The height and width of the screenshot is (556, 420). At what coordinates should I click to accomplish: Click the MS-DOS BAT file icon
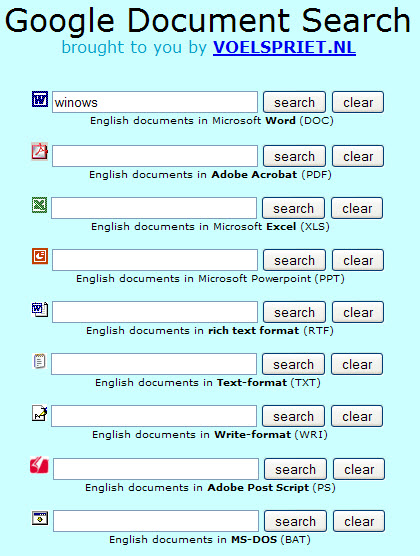click(40, 518)
